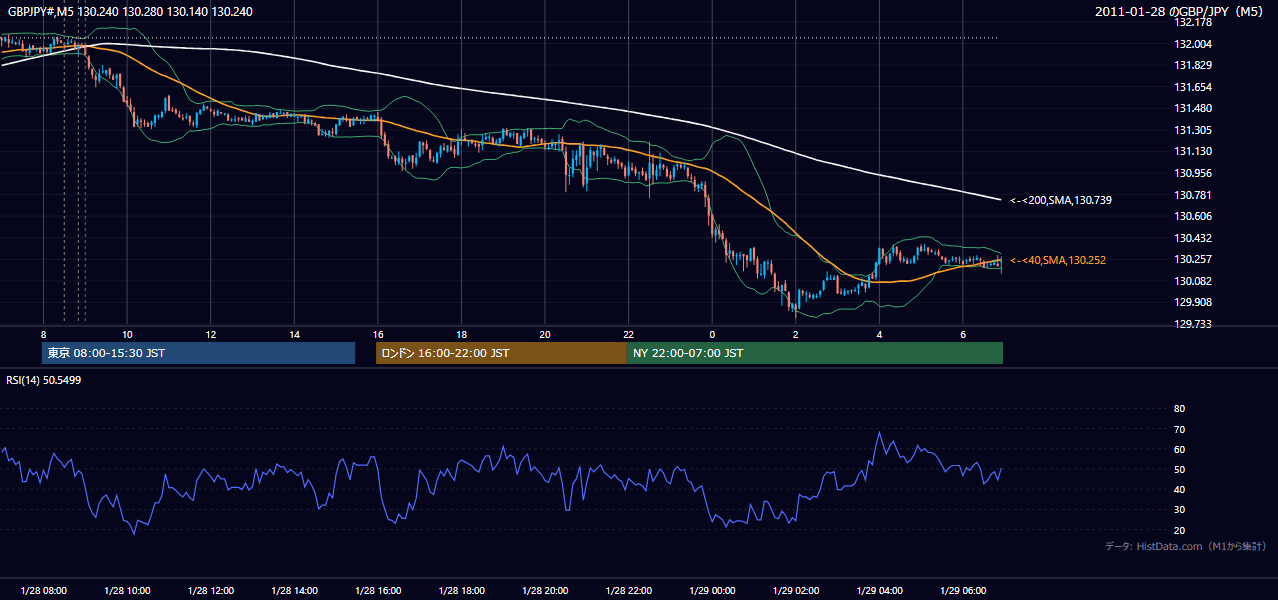Click the RSI scale value 70
1278x600 pixels.
1179,429
